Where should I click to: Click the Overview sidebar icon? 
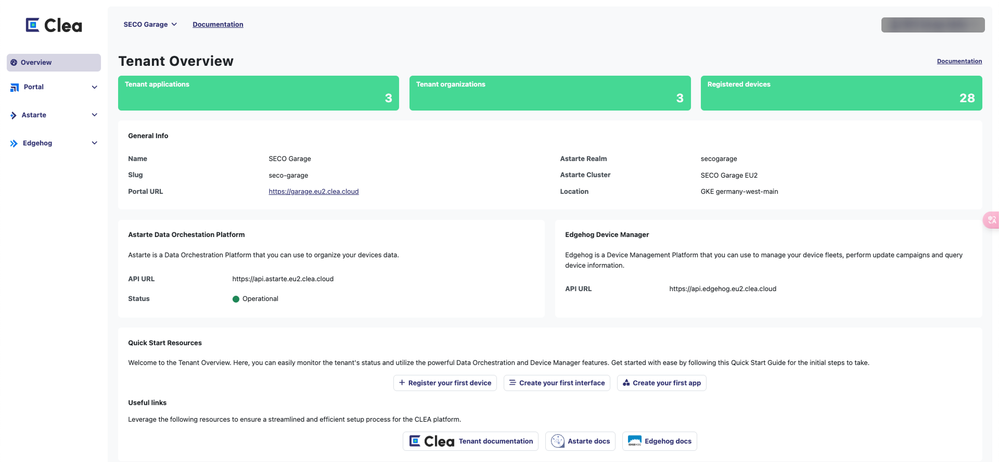tap(14, 63)
